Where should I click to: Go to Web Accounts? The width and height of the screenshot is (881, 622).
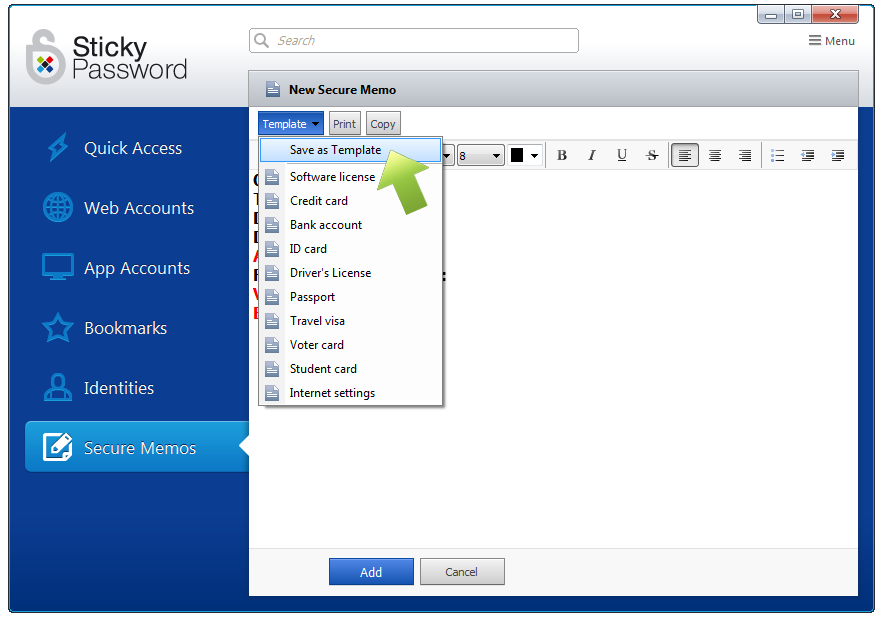tap(139, 208)
